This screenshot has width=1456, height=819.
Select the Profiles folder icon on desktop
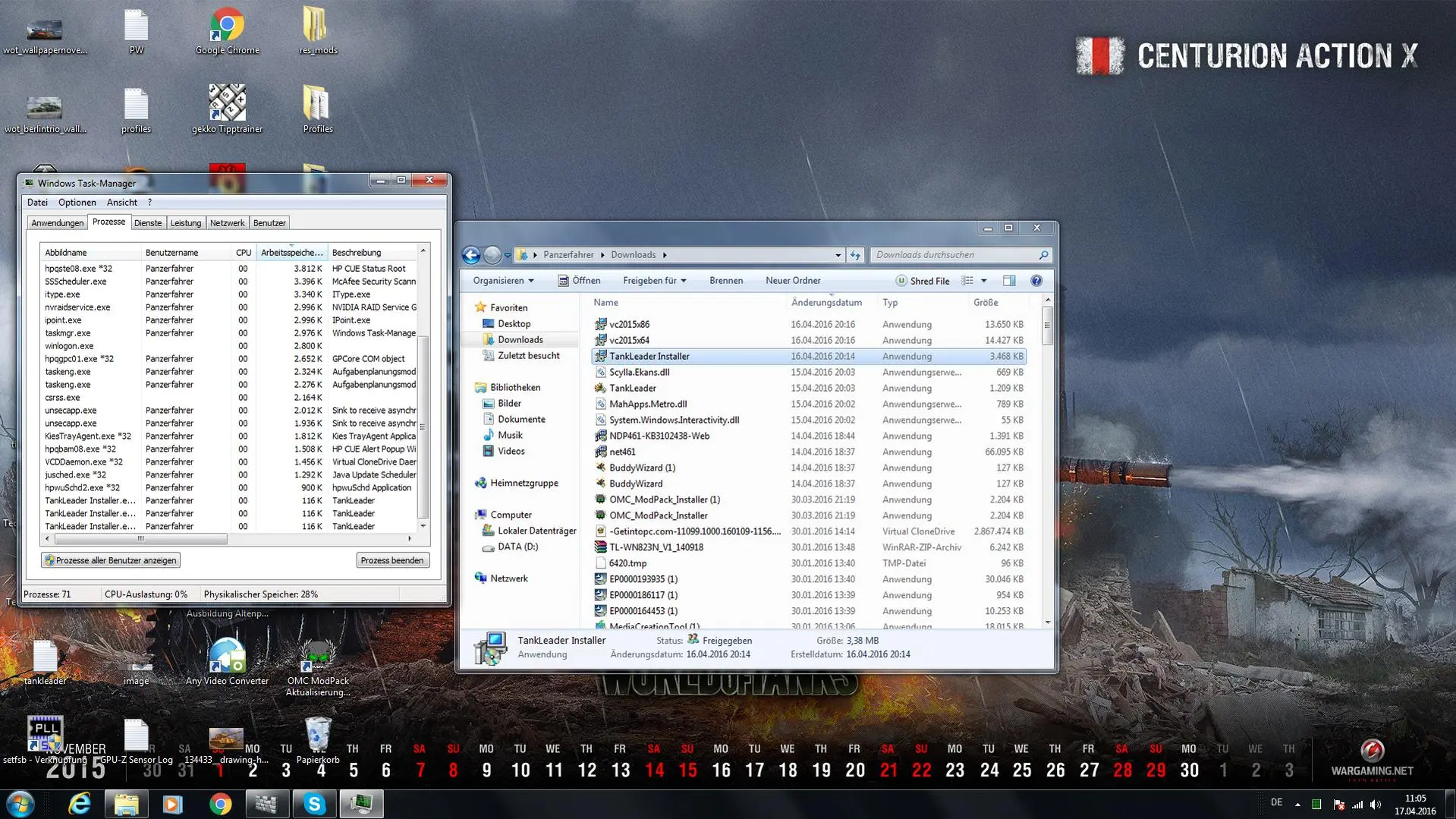coord(317,109)
